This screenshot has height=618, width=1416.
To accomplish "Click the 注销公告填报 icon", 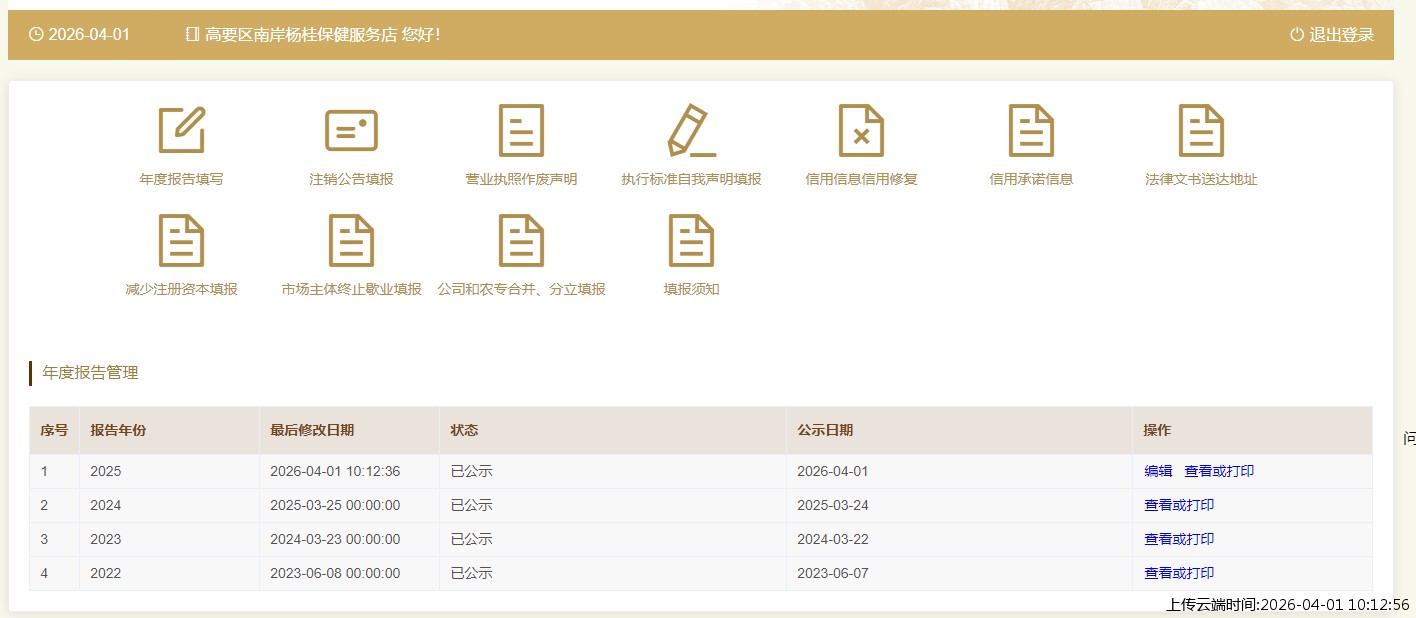I will pyautogui.click(x=351, y=131).
